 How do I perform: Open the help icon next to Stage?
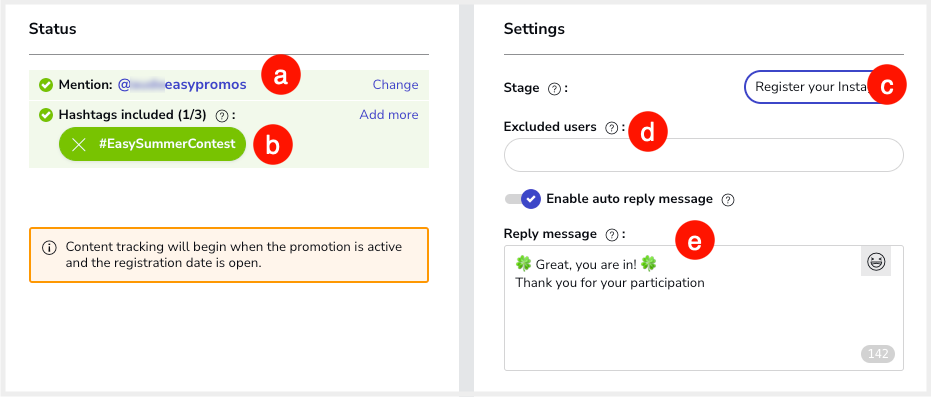(554, 89)
